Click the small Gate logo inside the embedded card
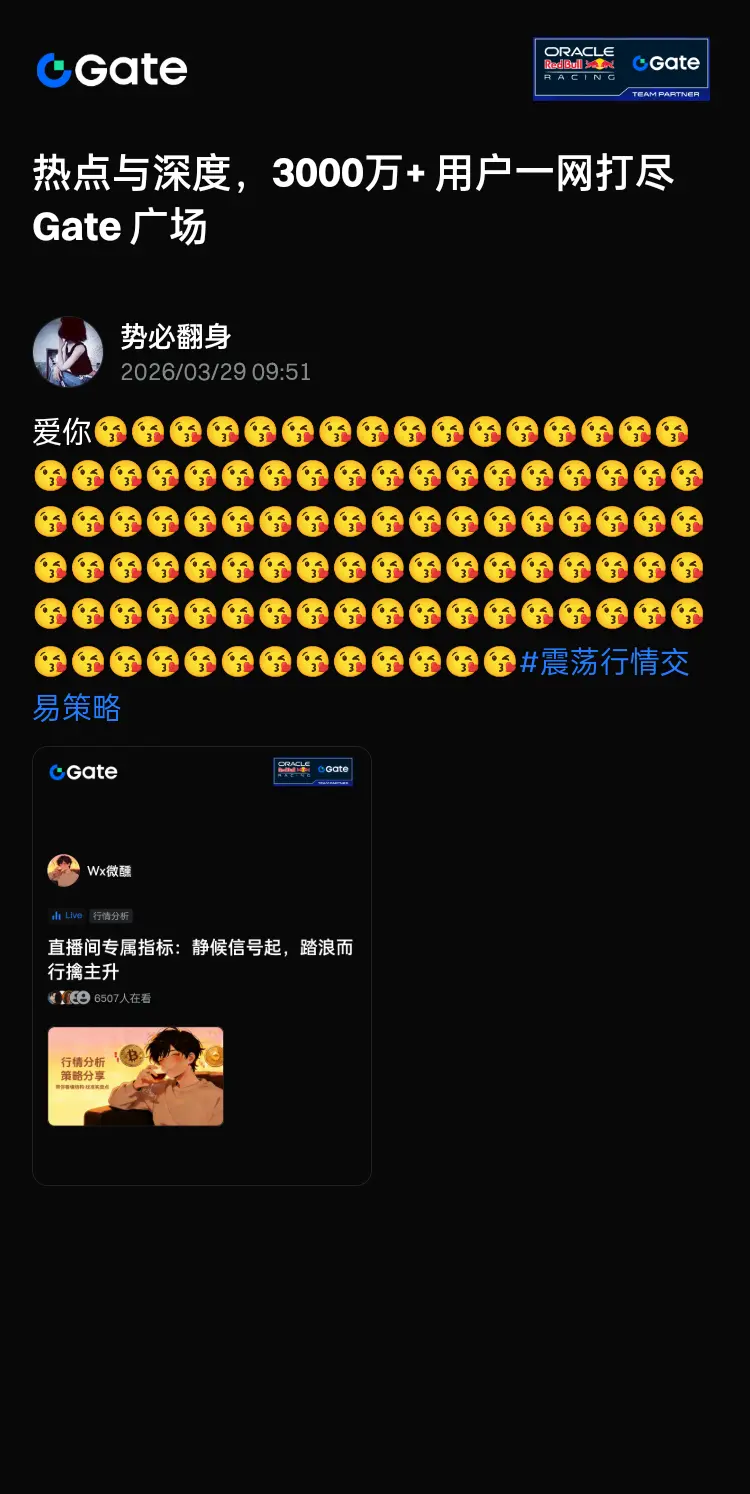Image resolution: width=750 pixels, height=1494 pixels. [83, 772]
